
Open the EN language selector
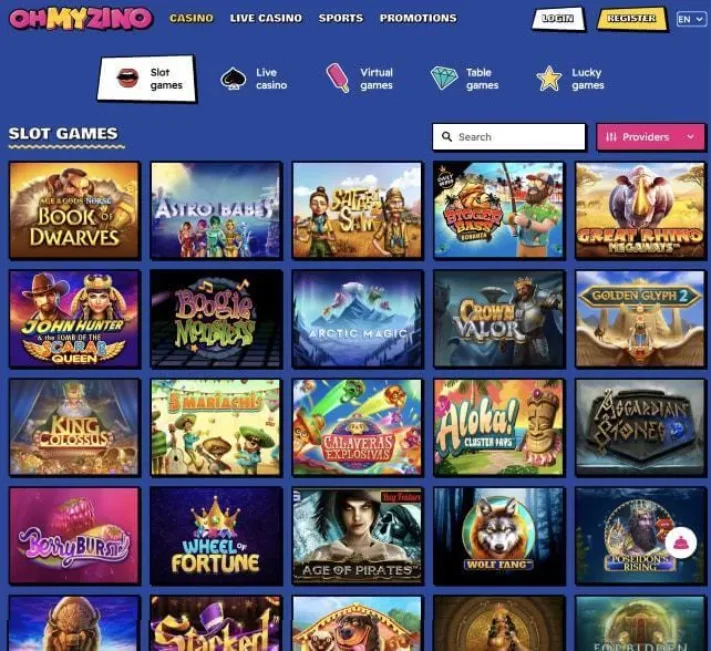(691, 19)
